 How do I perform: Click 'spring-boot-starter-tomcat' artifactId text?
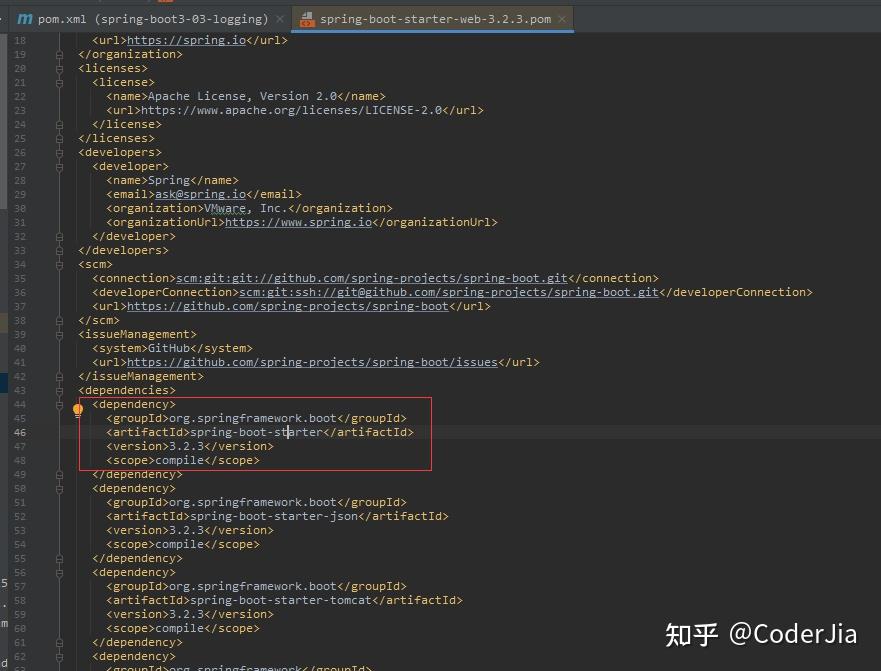pyautogui.click(x=281, y=601)
